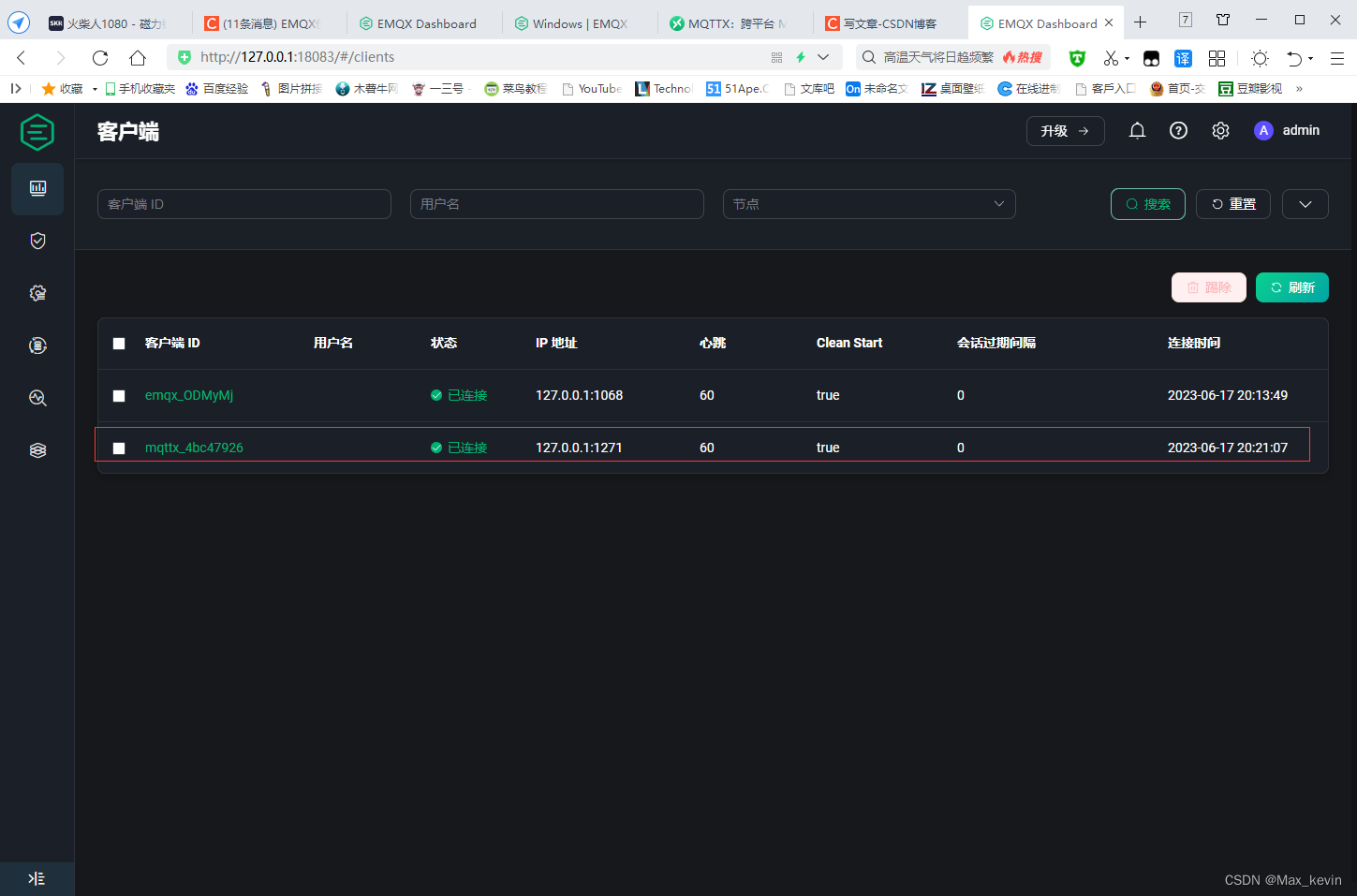This screenshot has height=896, width=1357.
Task: Open the access control shield sidebar icon
Action: pos(37,241)
